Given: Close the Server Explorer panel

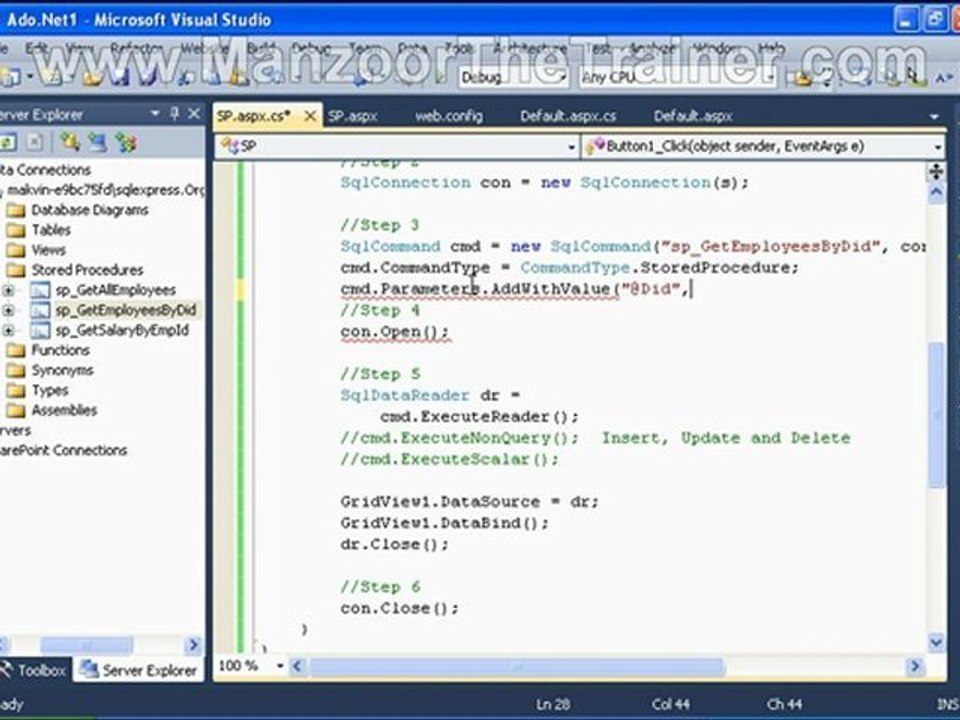Looking at the screenshot, I should coord(194,113).
